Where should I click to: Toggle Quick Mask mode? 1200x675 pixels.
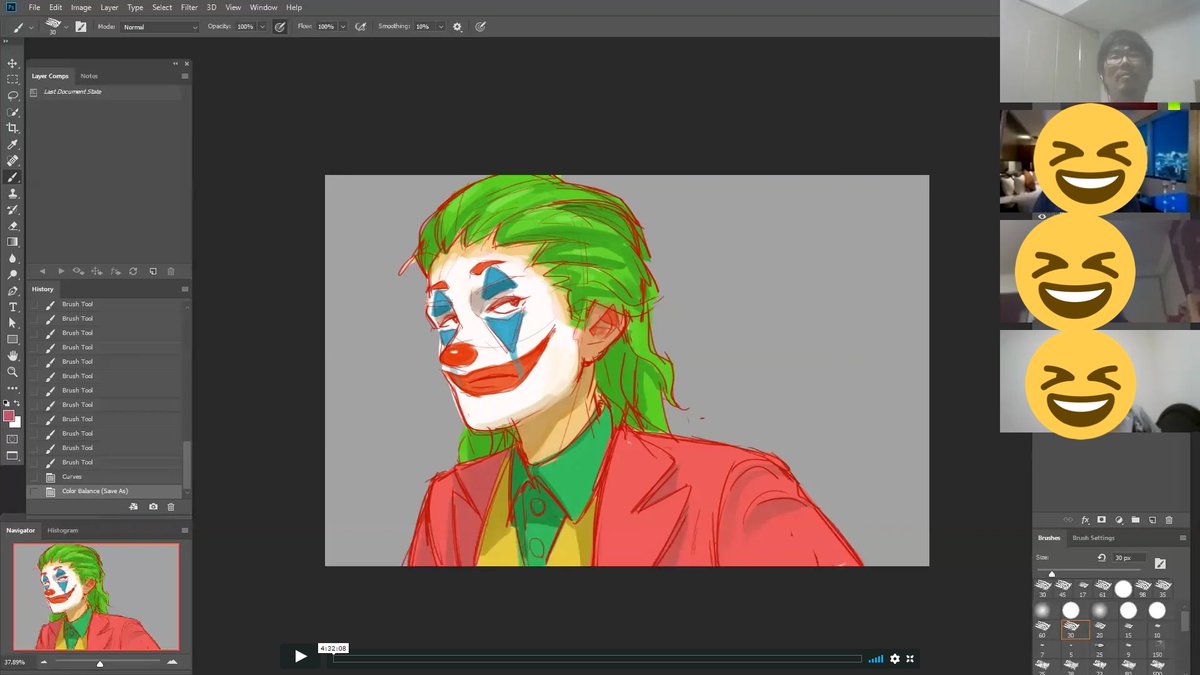[x=12, y=438]
